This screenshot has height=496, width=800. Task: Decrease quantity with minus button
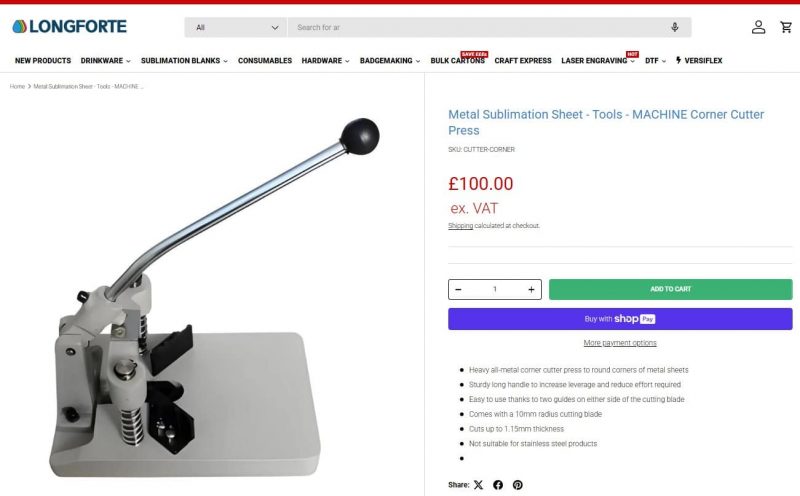coord(458,289)
